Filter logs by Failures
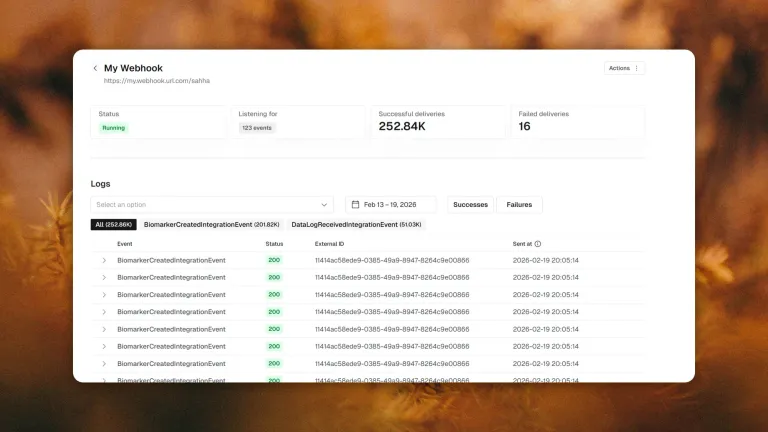Viewport: 768px width, 432px height. coord(519,205)
